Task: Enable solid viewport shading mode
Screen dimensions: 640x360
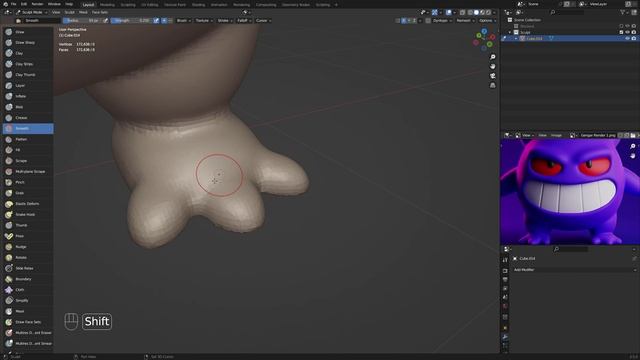Action: click(x=476, y=12)
